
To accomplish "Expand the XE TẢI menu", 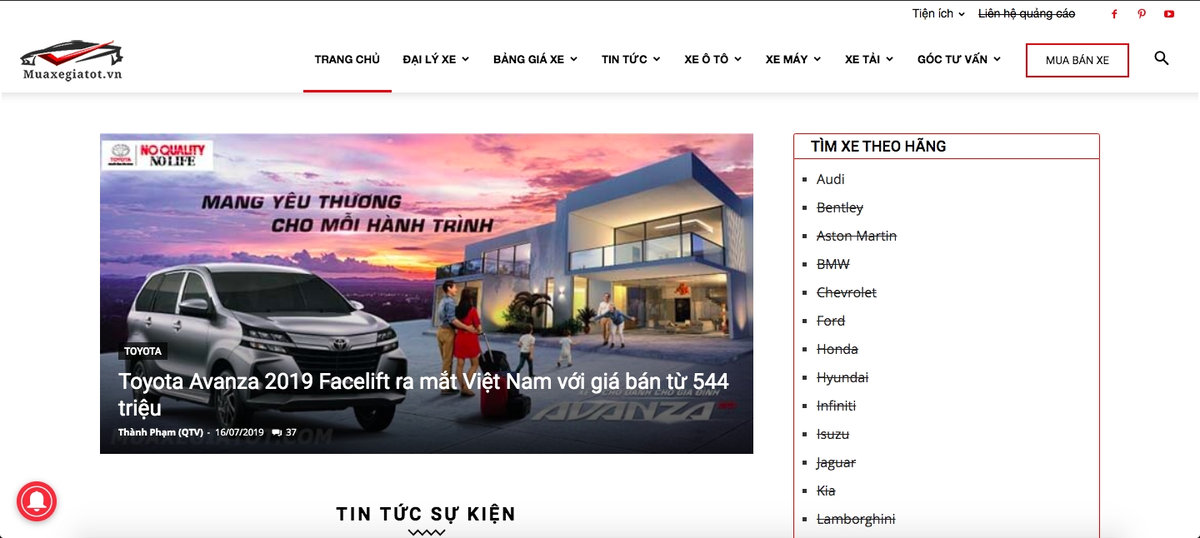I will pos(869,59).
